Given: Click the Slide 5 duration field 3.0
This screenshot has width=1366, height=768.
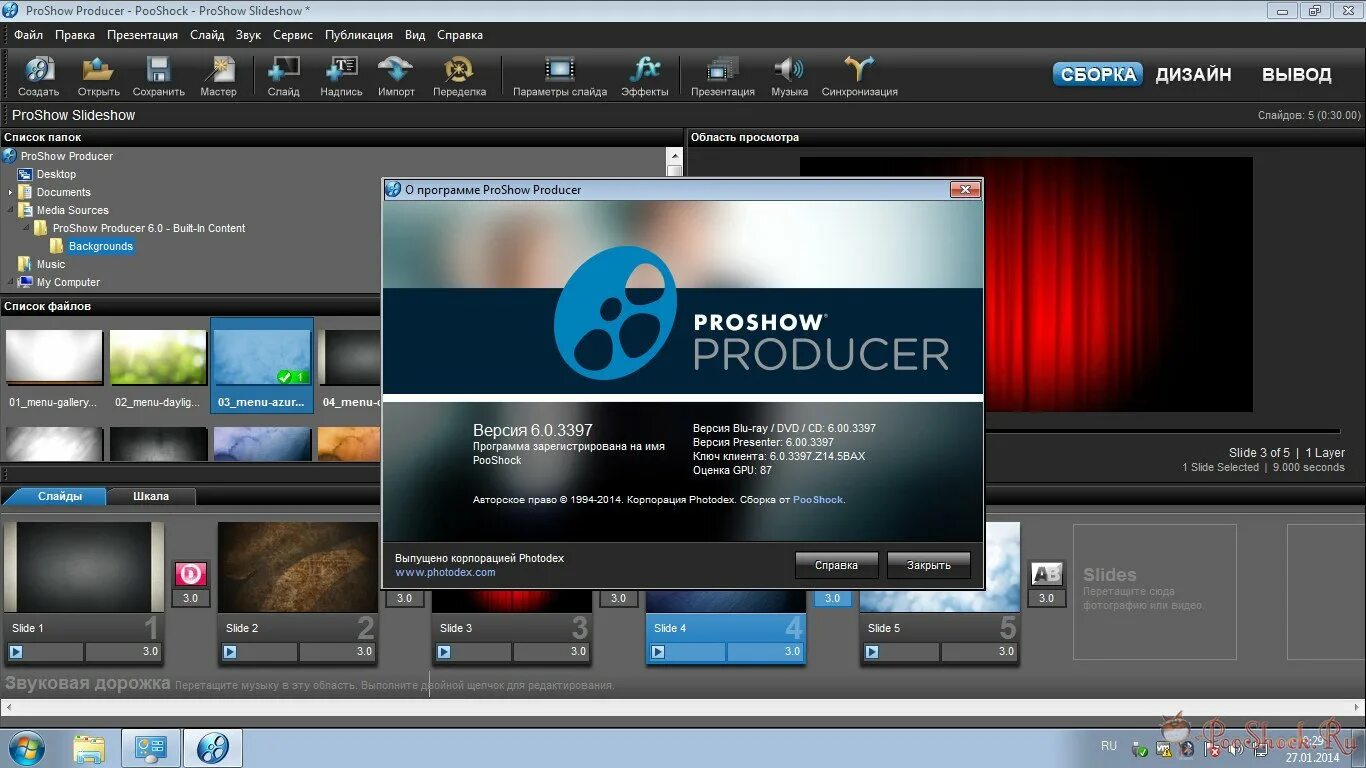Looking at the screenshot, I should pos(979,652).
